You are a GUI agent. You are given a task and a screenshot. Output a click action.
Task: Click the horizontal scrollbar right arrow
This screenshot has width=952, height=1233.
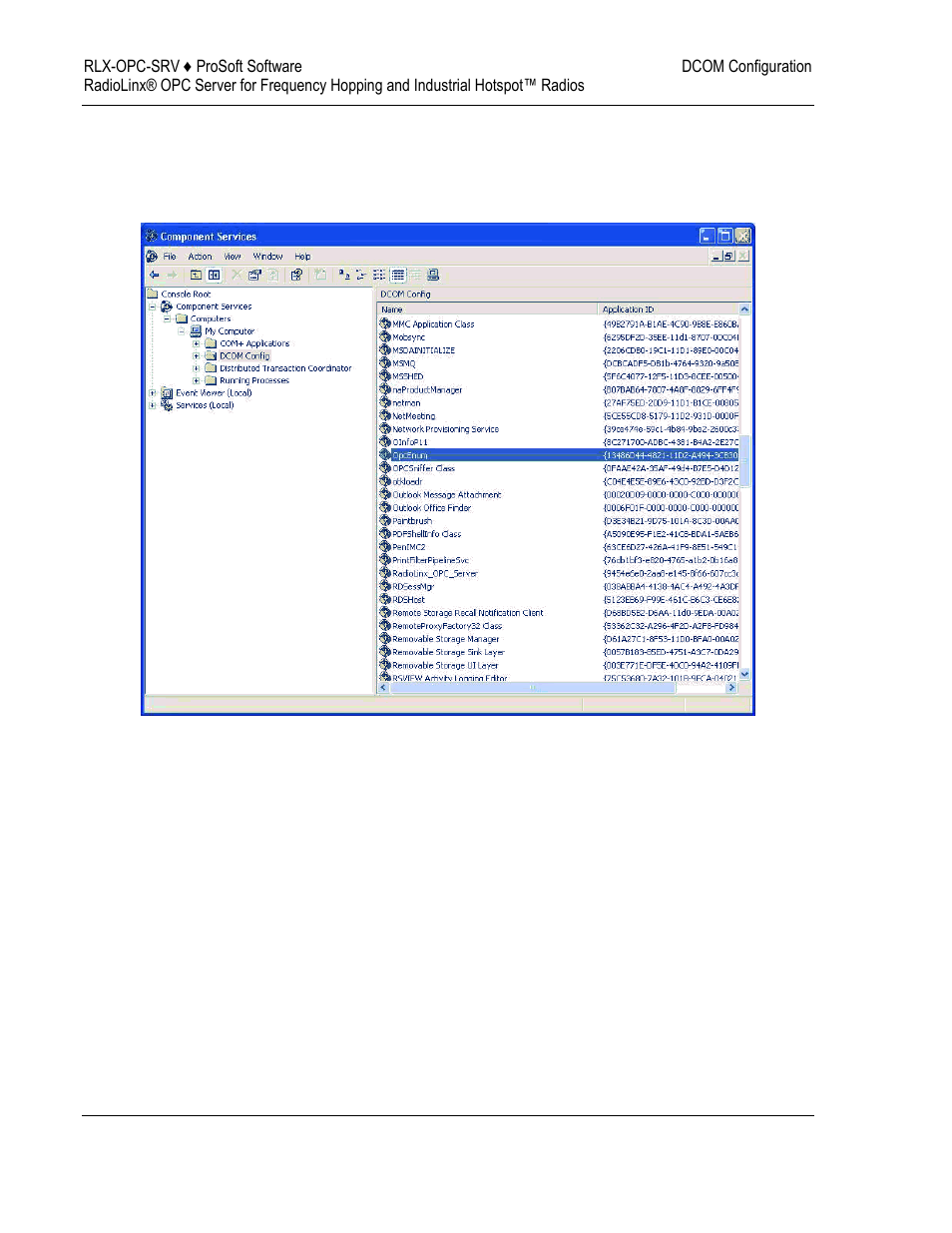(x=731, y=688)
